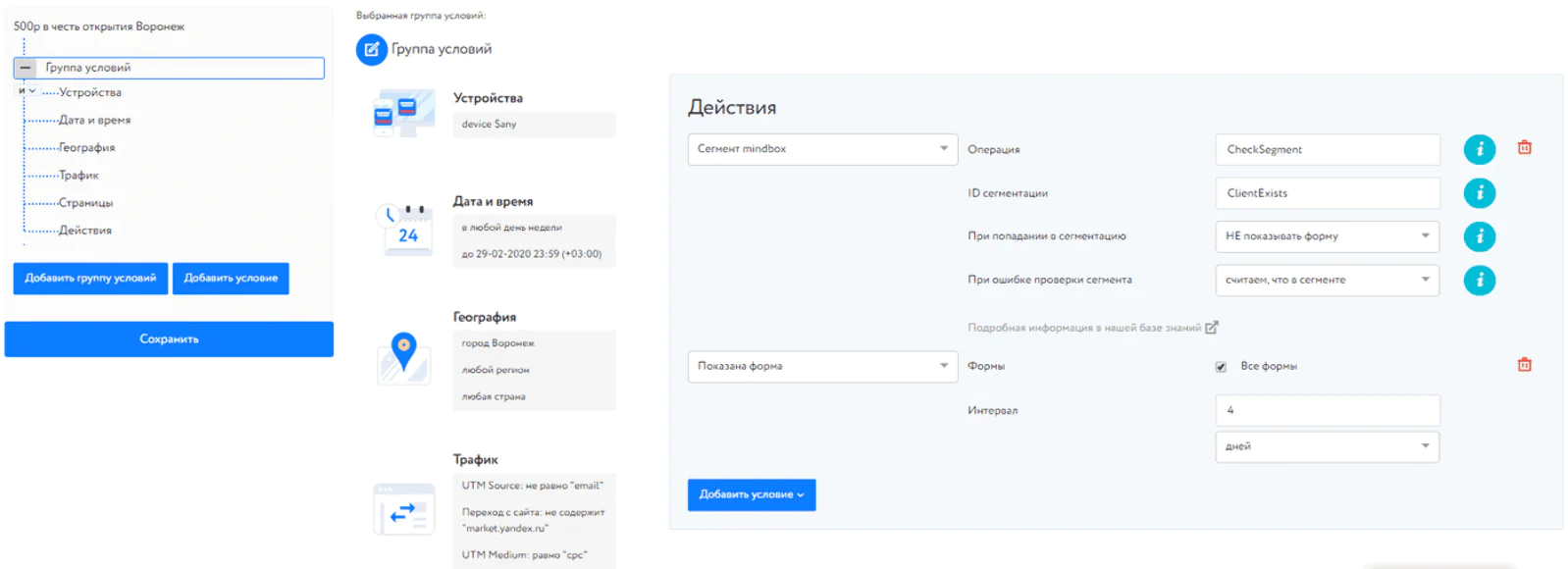The width and height of the screenshot is (1568, 569).
Task: Delete the Сегмент mindbox condition with trash icon
Action: pos(1524,147)
